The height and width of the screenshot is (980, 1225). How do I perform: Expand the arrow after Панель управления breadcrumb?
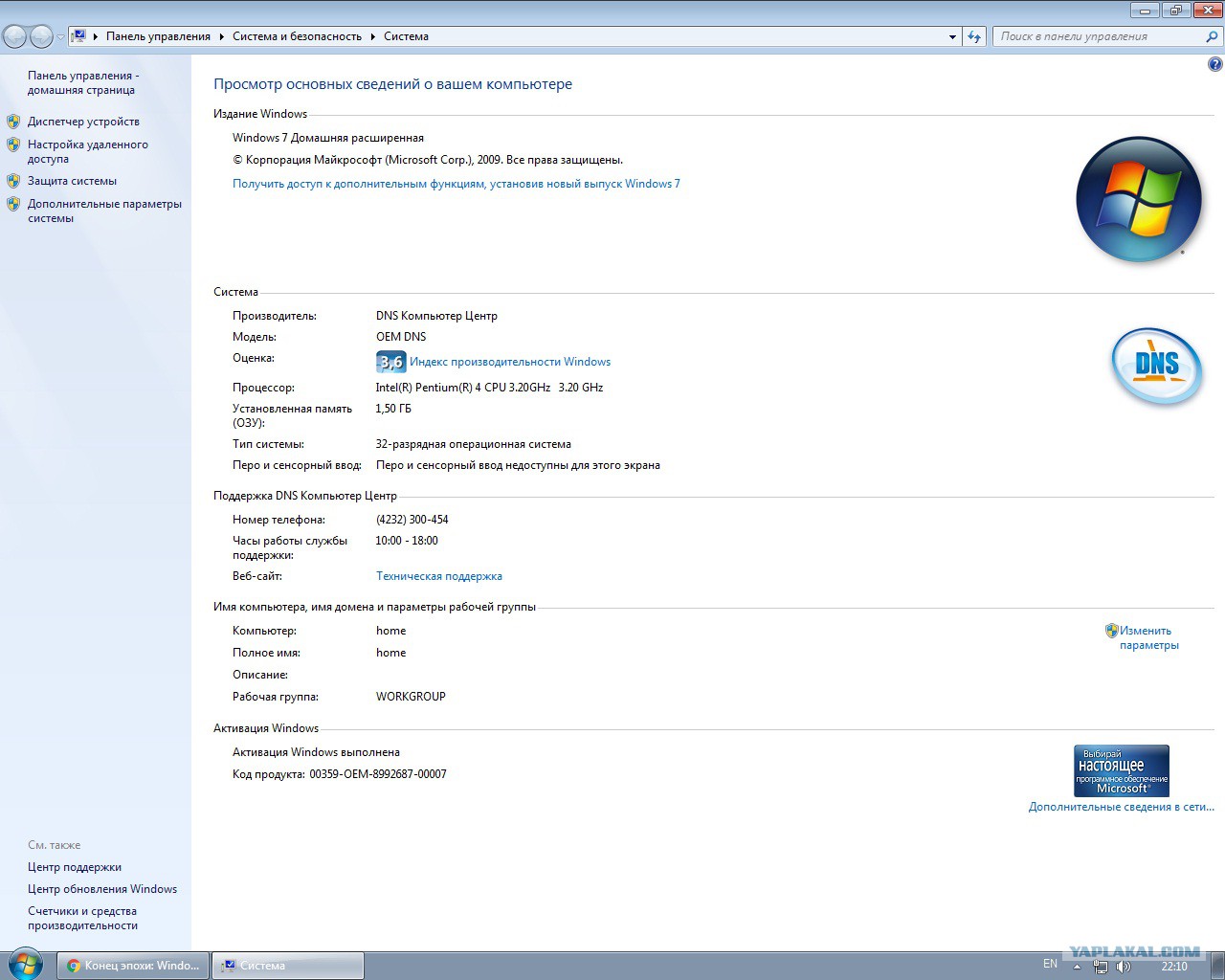(x=222, y=36)
